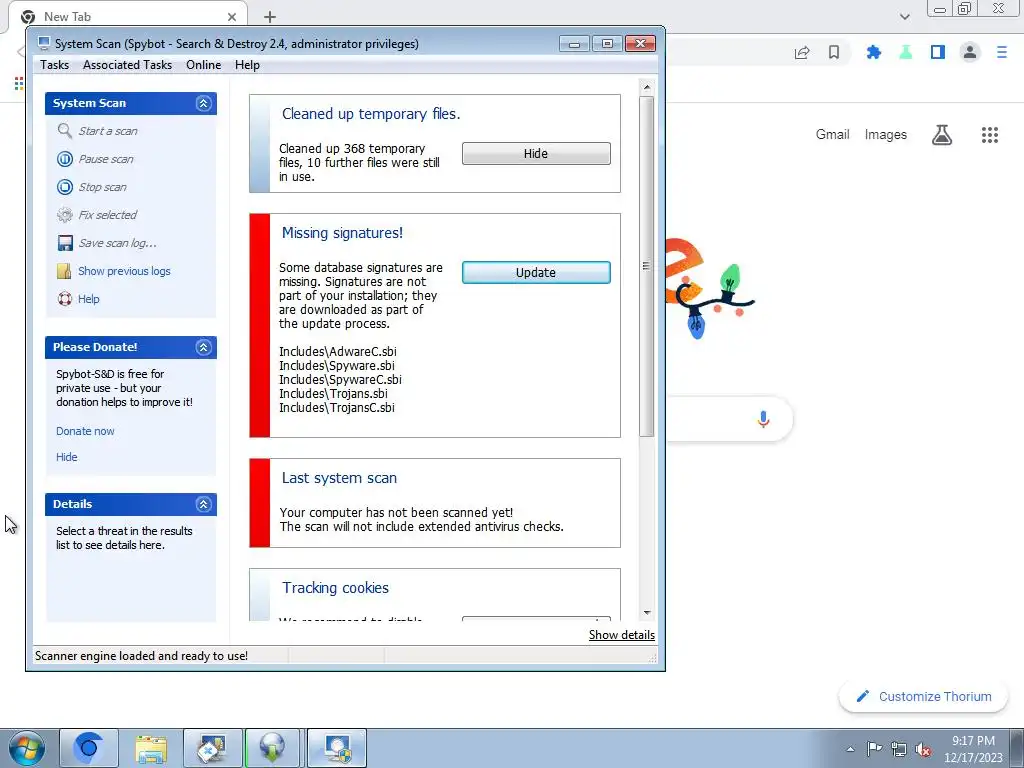Click the Show details link

pos(622,635)
